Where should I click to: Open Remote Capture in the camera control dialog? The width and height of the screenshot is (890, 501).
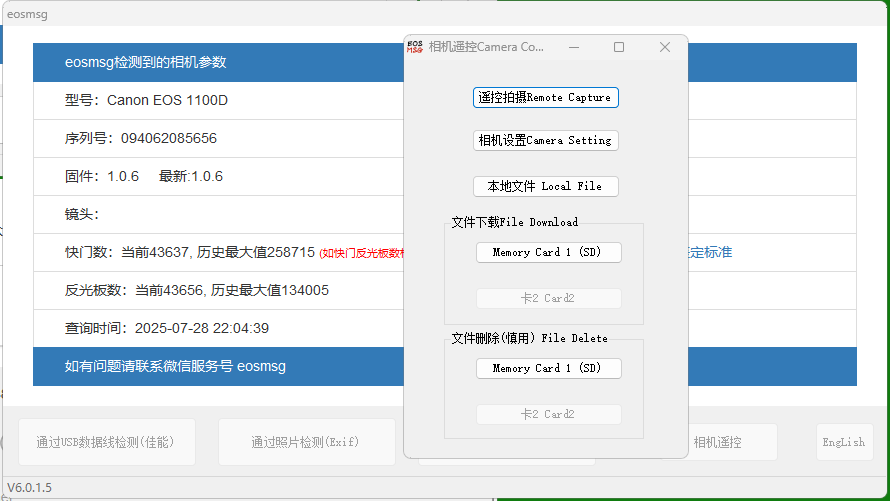coord(545,98)
